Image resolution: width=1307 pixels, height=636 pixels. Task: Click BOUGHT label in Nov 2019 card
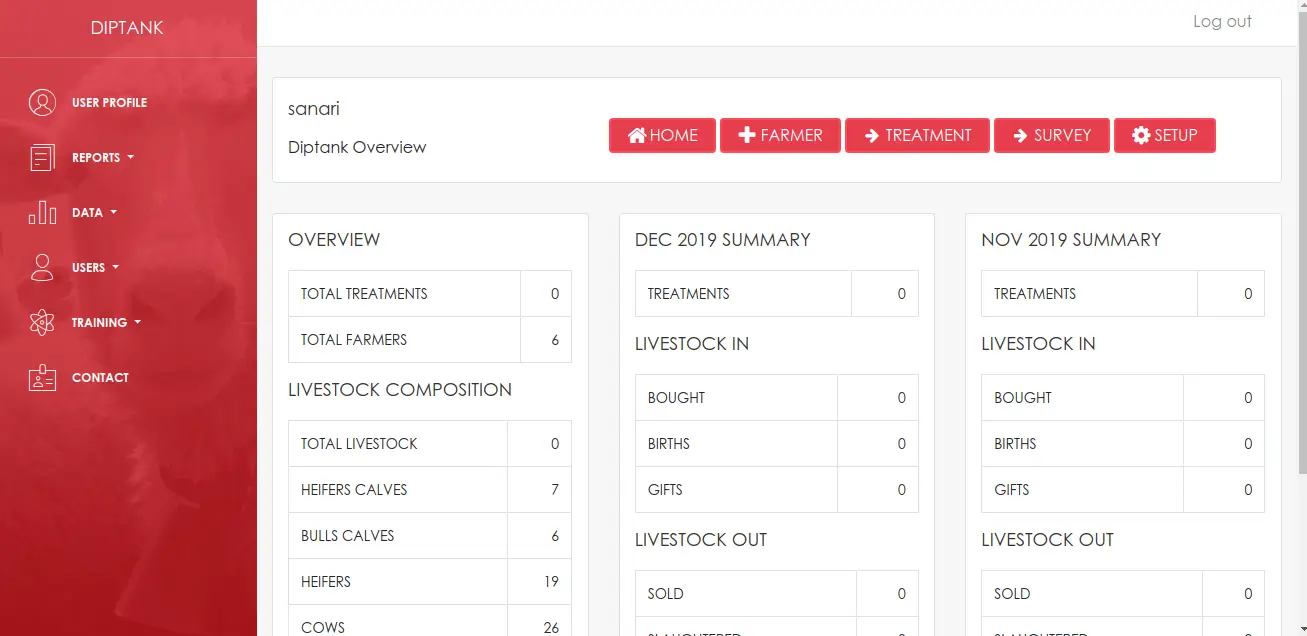click(x=1023, y=398)
